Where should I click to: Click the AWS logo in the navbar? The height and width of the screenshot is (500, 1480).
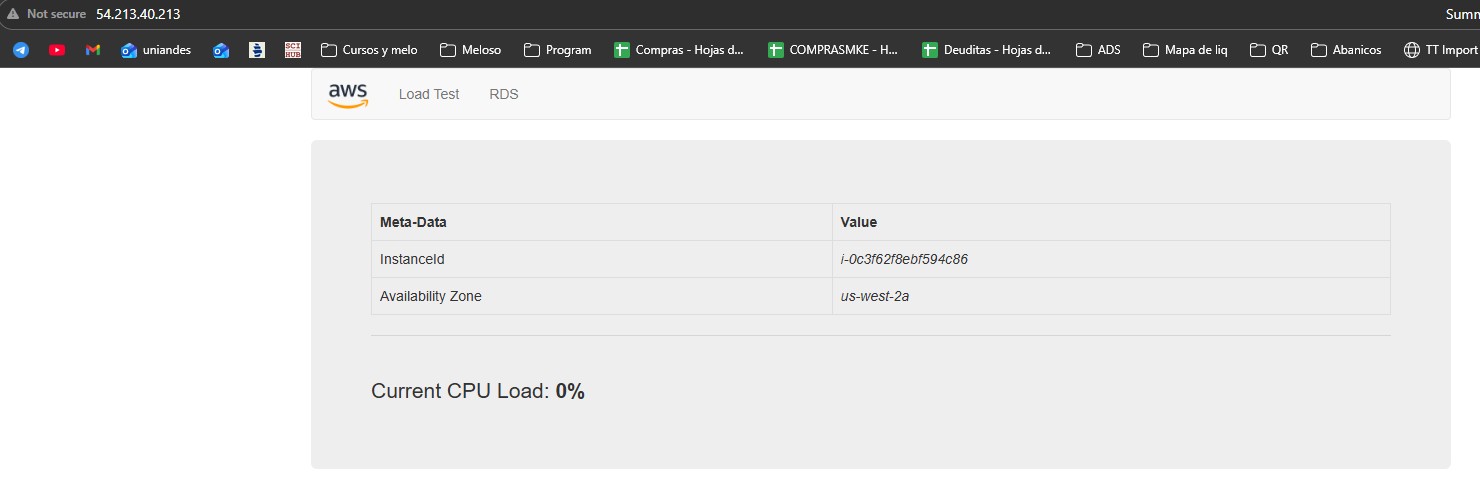tap(348, 94)
